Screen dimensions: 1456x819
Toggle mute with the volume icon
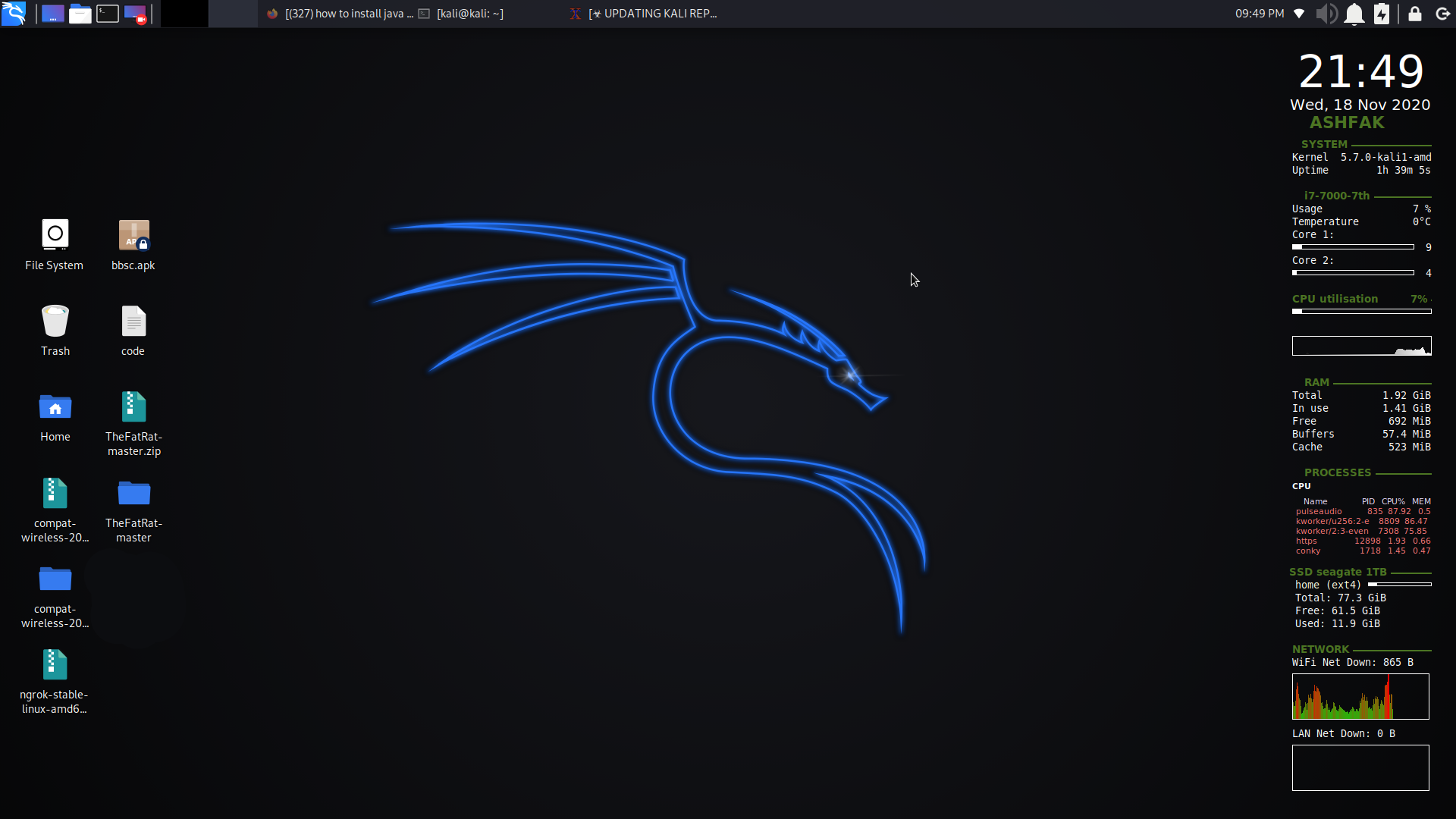click(x=1326, y=14)
